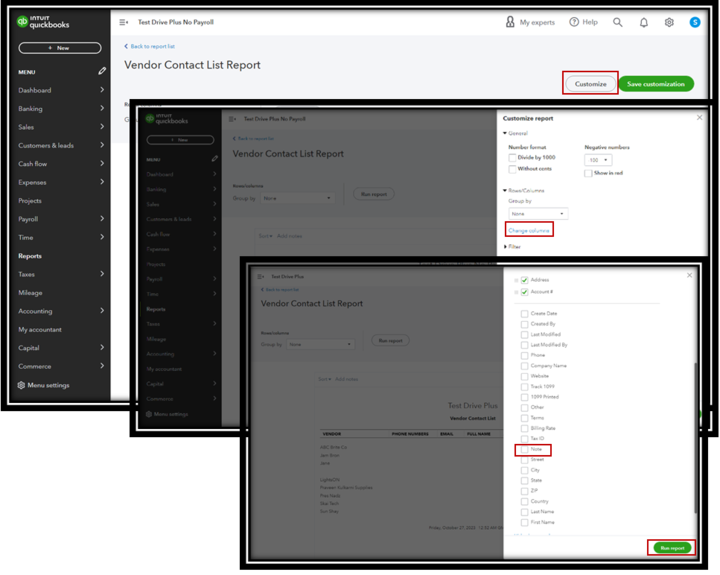720x575 pixels.
Task: Check the Note column checkbox
Action: [524, 450]
